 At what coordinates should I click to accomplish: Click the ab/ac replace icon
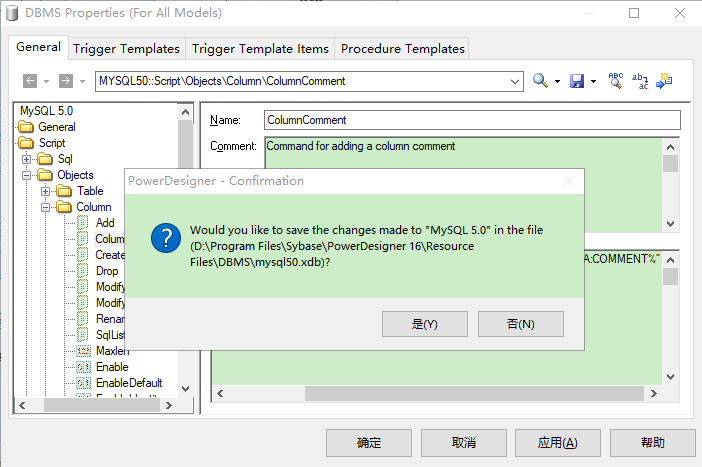[x=640, y=81]
